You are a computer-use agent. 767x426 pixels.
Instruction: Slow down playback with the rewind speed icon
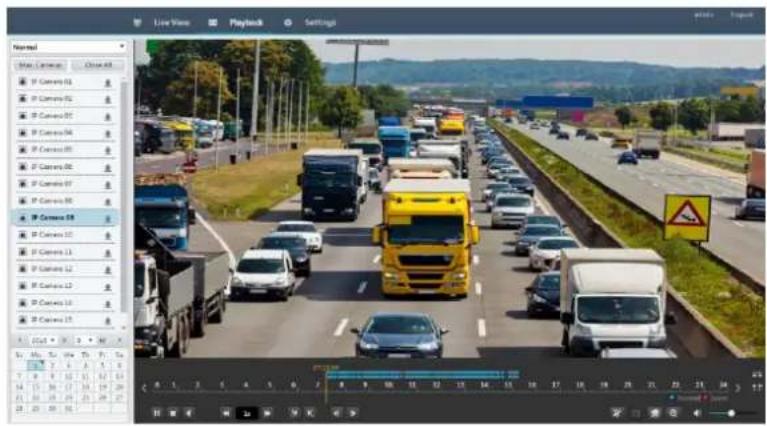226,413
